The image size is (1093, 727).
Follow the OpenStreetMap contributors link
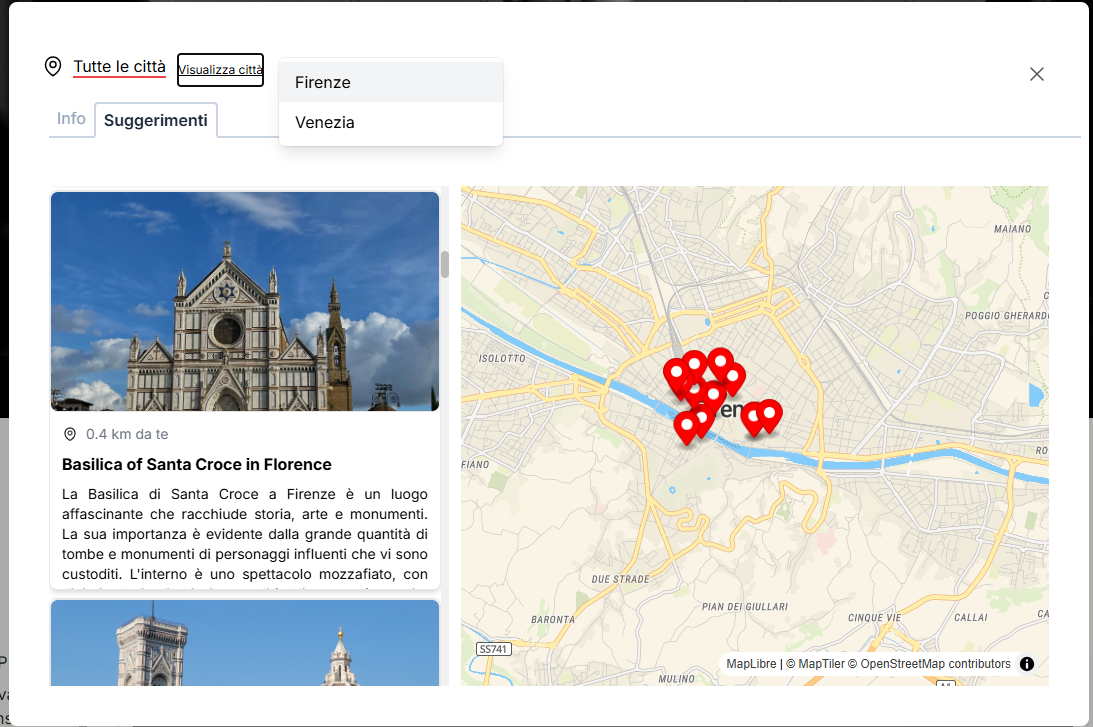[x=935, y=664]
